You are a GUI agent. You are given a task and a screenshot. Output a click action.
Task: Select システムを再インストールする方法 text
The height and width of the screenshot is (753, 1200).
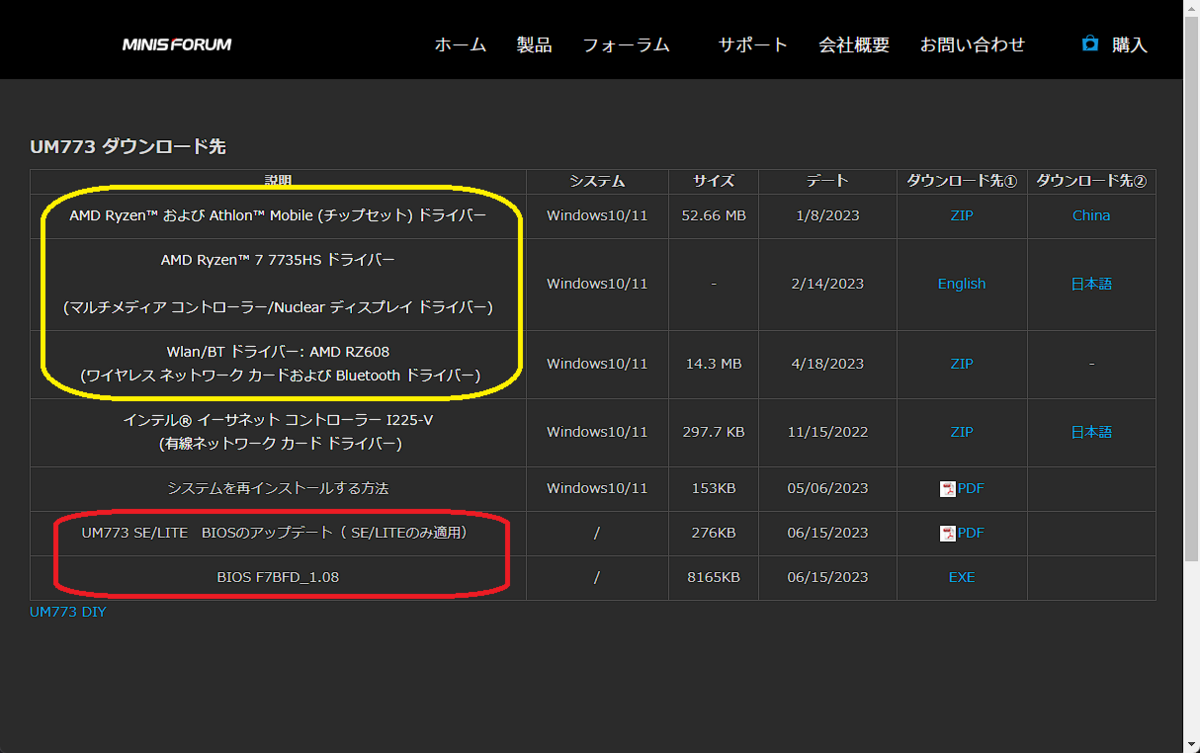(278, 488)
